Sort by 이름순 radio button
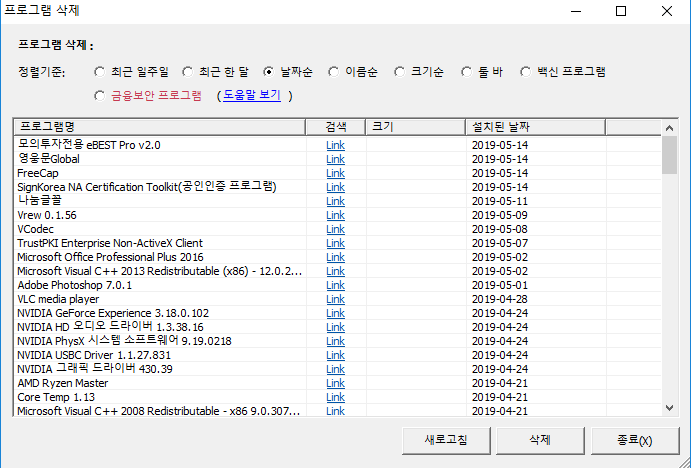 click(334, 72)
